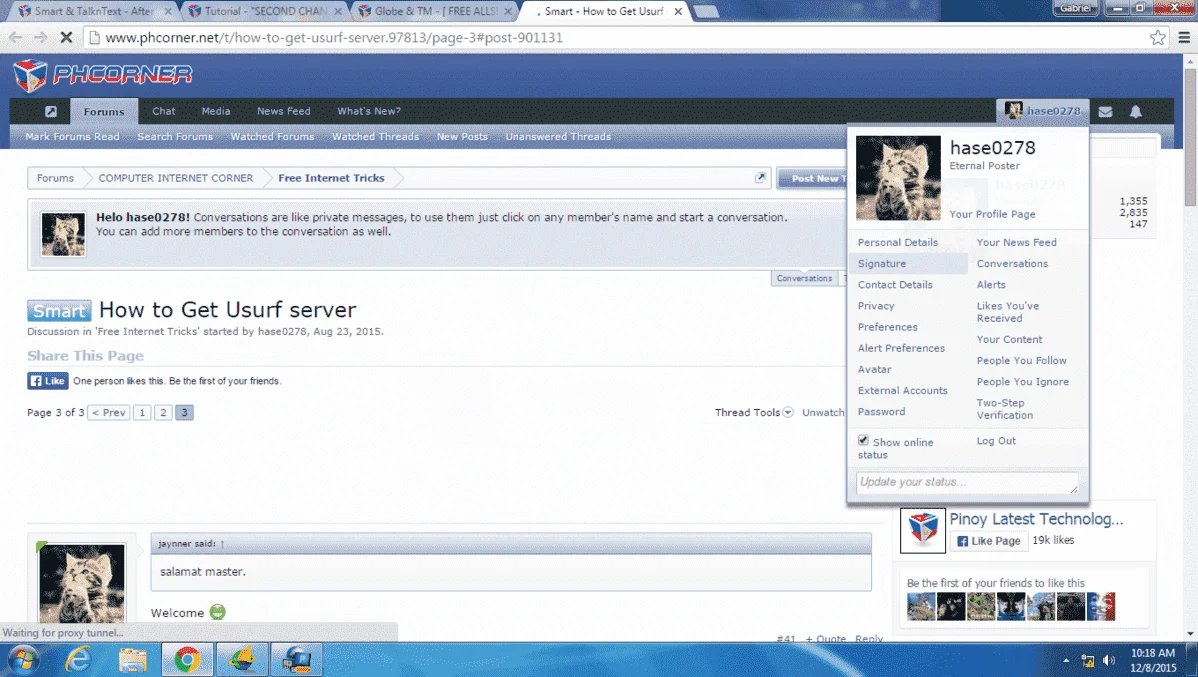This screenshot has height=677, width=1198.
Task: Open Conversations in account menu
Action: click(x=1012, y=264)
